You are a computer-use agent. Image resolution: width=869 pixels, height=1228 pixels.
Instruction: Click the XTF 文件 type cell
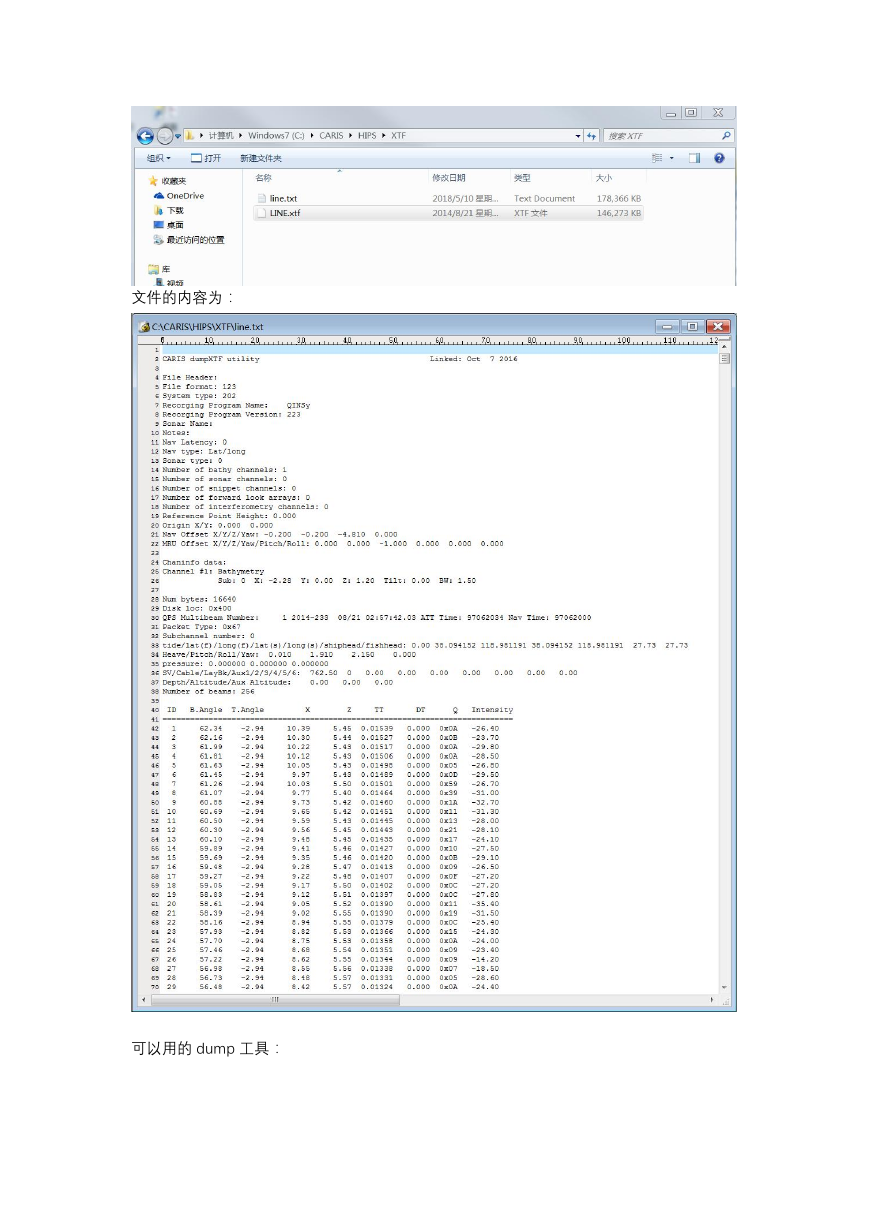tap(531, 213)
